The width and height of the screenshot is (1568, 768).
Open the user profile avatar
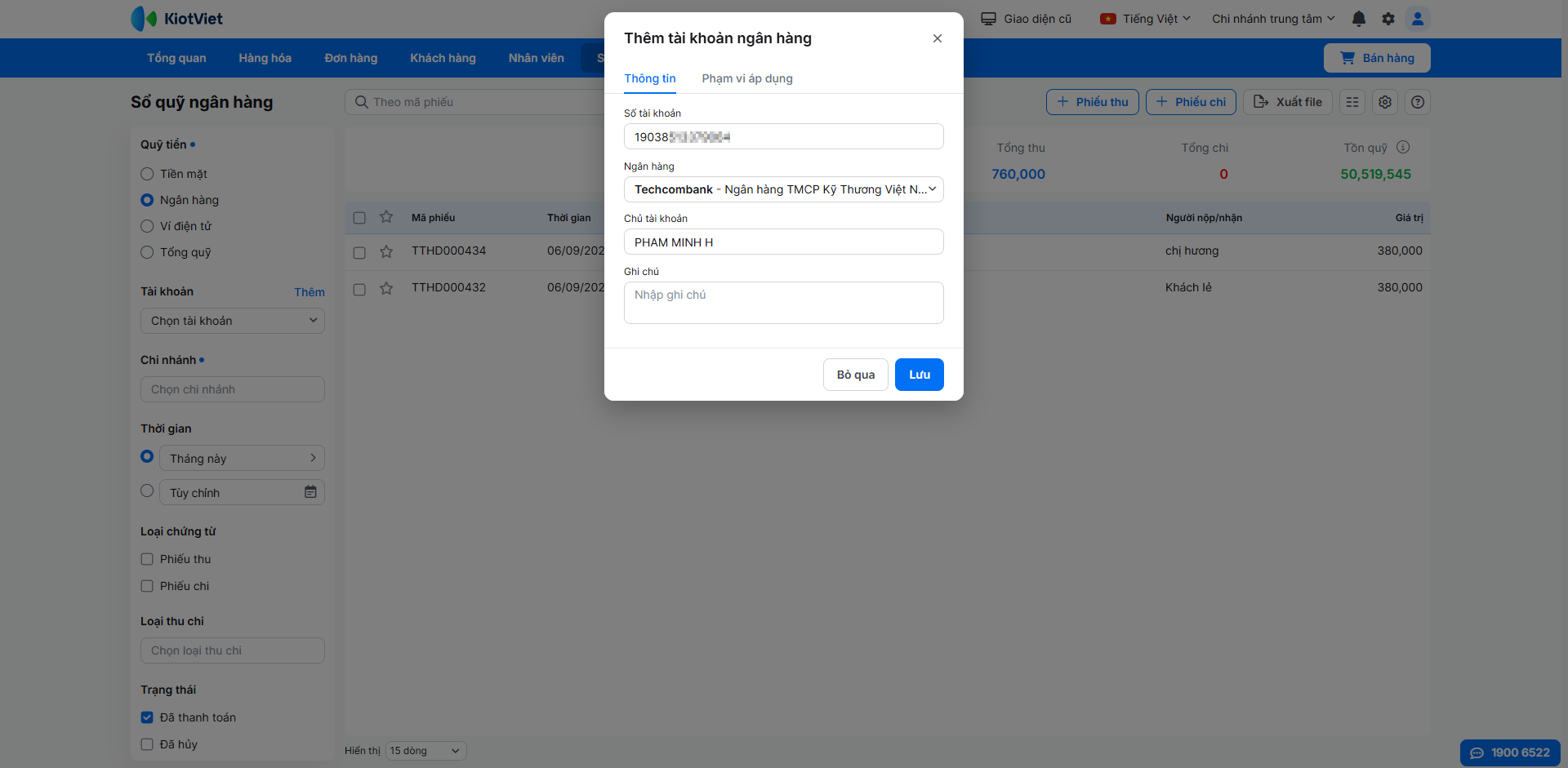[1418, 19]
